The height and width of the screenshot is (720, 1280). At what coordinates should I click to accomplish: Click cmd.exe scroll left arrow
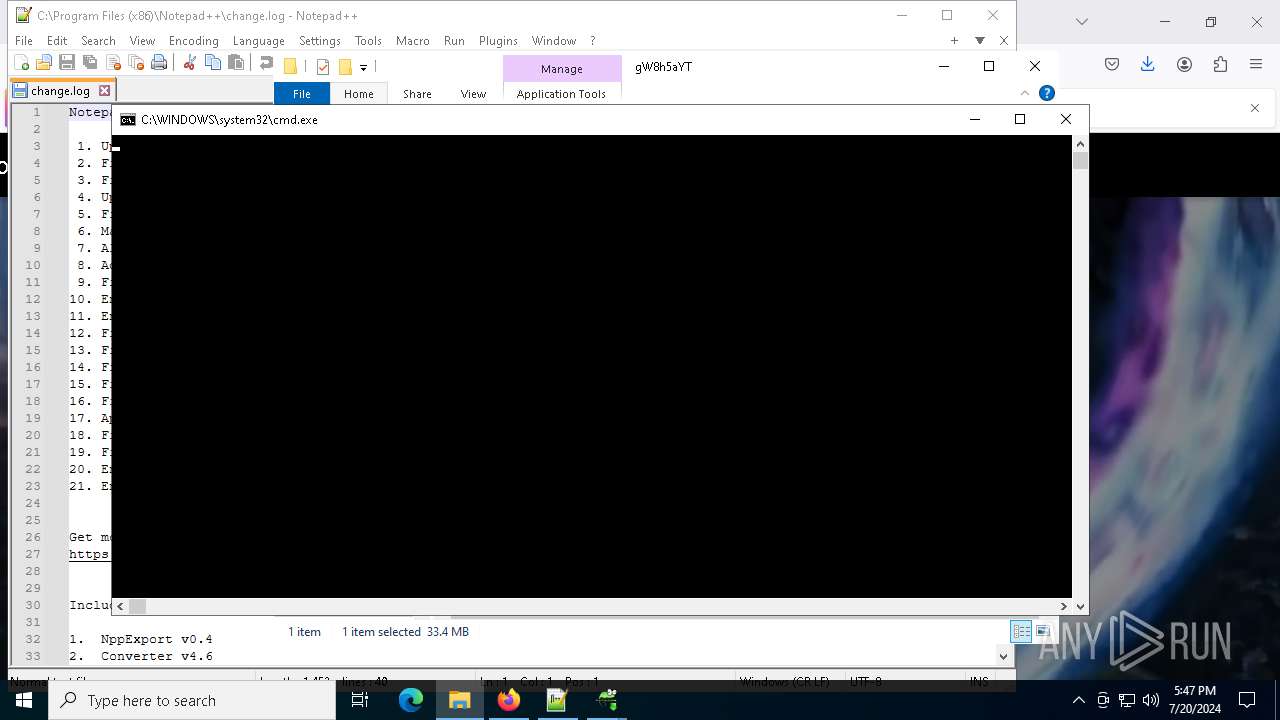point(120,606)
